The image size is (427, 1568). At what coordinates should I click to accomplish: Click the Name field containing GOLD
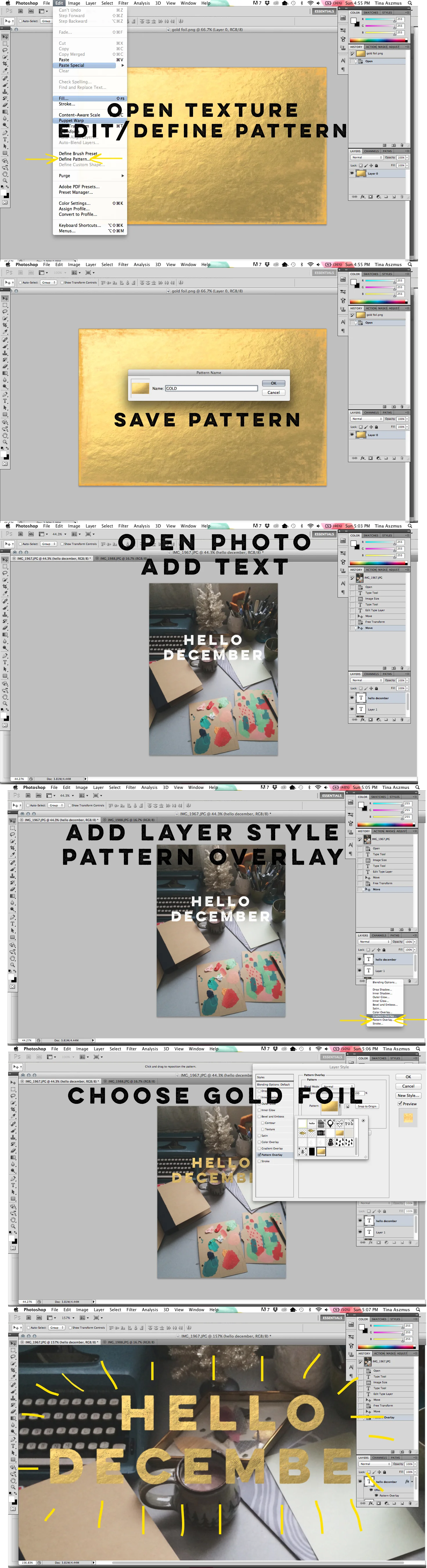211,388
